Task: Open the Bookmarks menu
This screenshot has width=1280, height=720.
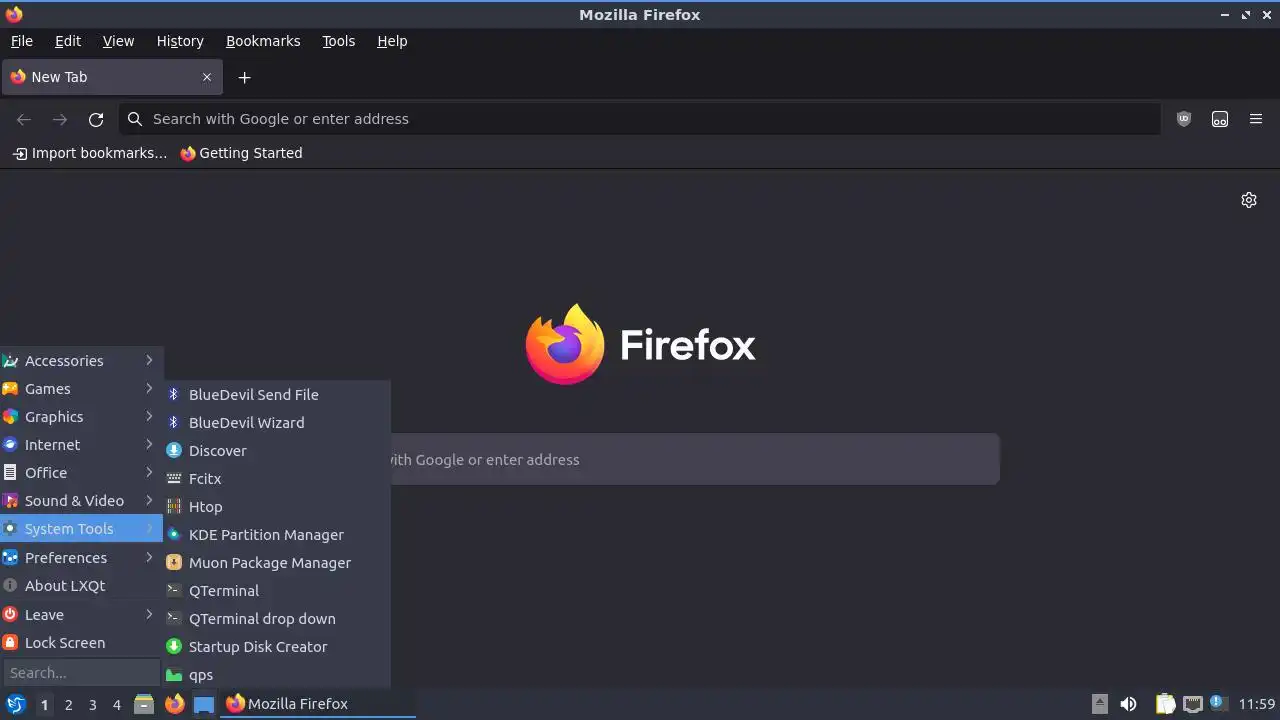Action: [263, 41]
